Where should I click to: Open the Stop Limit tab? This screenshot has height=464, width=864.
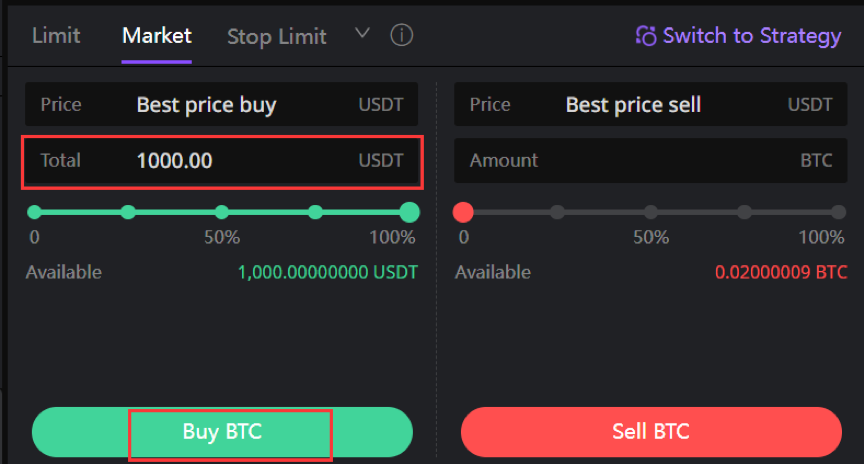click(x=277, y=37)
